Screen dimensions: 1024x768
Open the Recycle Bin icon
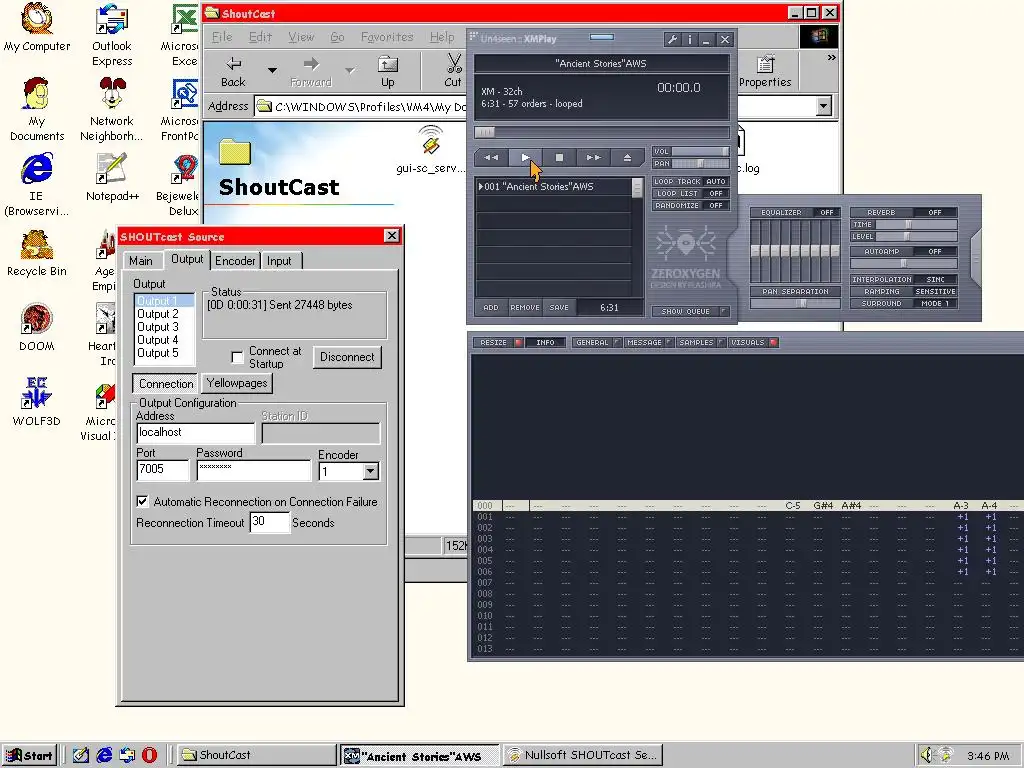37,253
